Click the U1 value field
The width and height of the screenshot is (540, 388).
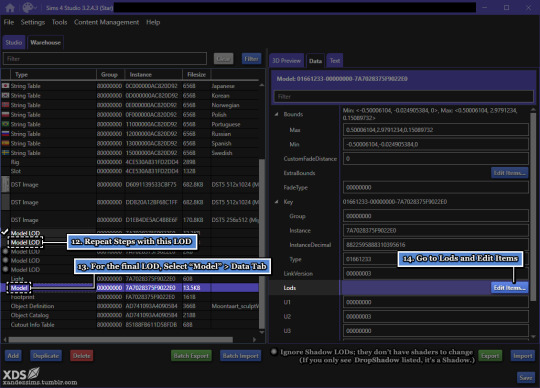[x=436, y=302]
